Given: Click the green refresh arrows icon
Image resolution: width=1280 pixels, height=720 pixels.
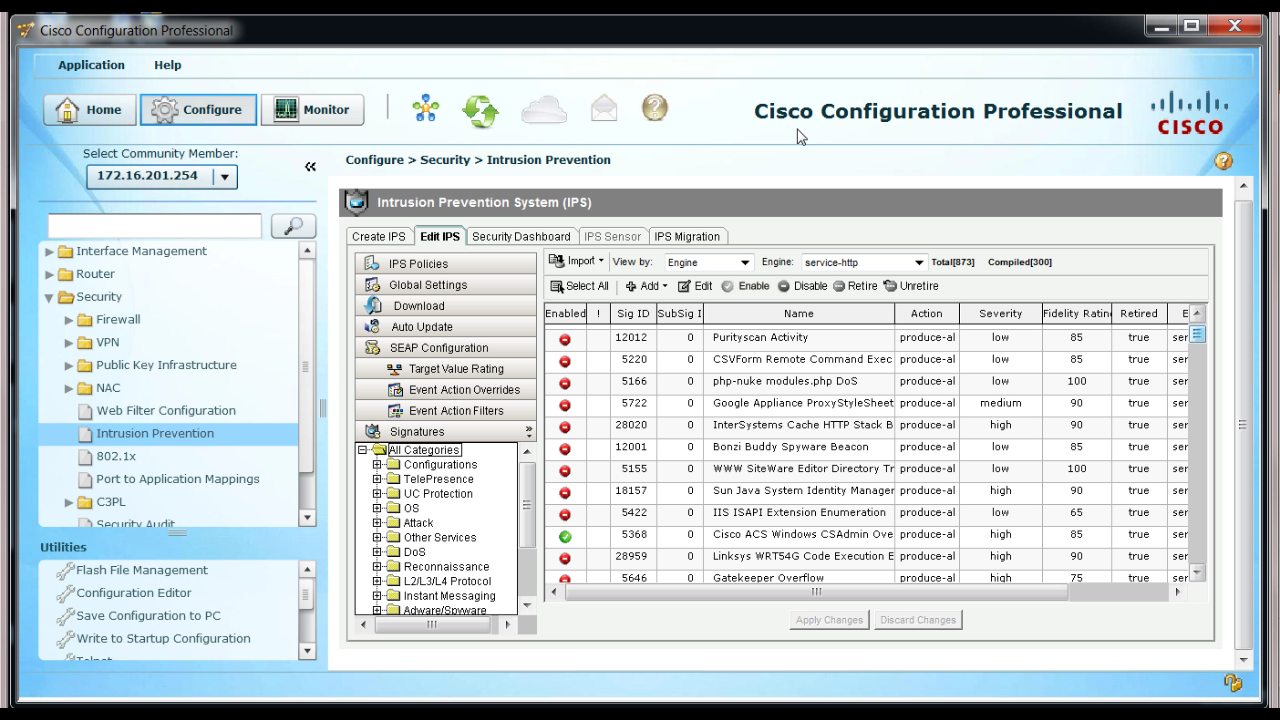Looking at the screenshot, I should [480, 110].
